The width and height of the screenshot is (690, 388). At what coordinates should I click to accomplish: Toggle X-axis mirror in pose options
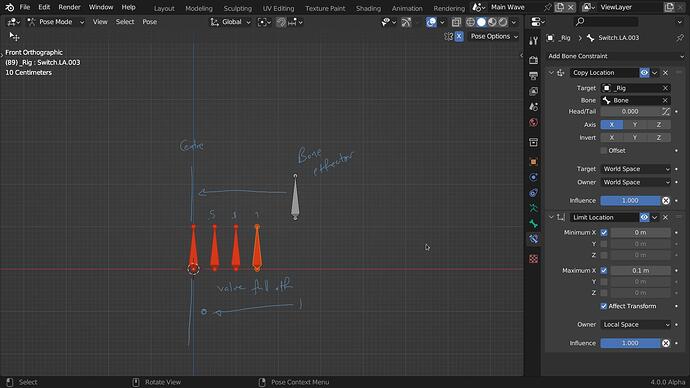pyautogui.click(x=459, y=37)
